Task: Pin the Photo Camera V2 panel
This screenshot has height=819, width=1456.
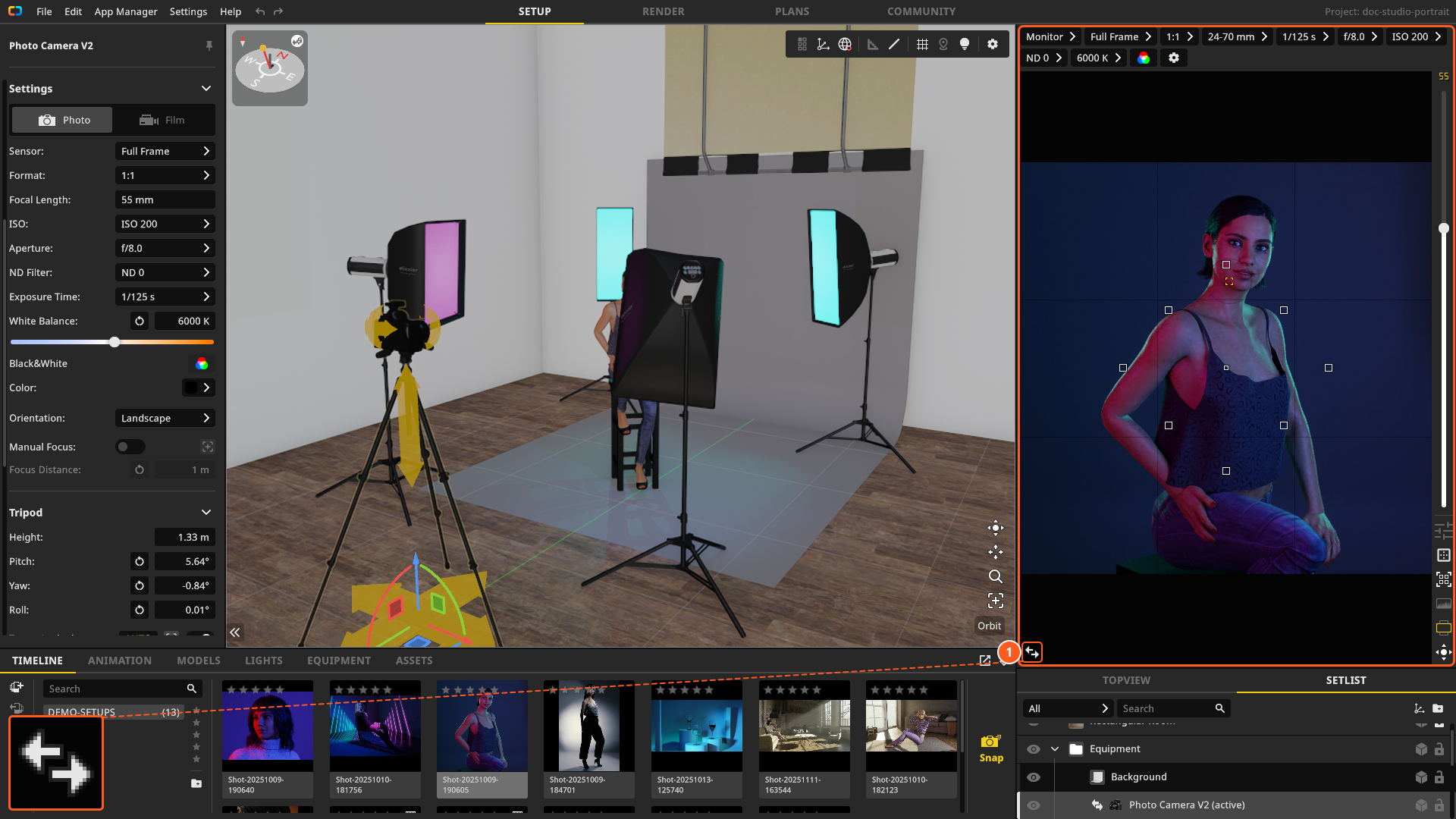Action: (209, 45)
